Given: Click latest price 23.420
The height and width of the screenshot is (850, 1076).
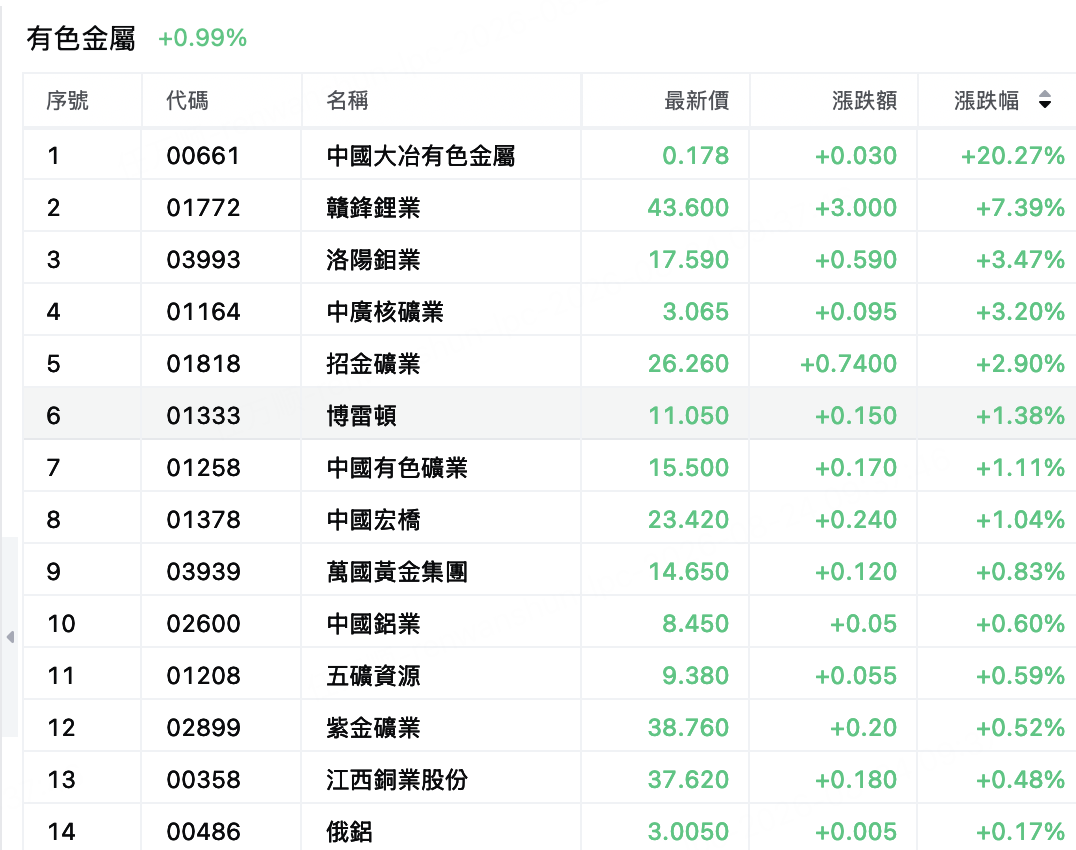Looking at the screenshot, I should (688, 520).
